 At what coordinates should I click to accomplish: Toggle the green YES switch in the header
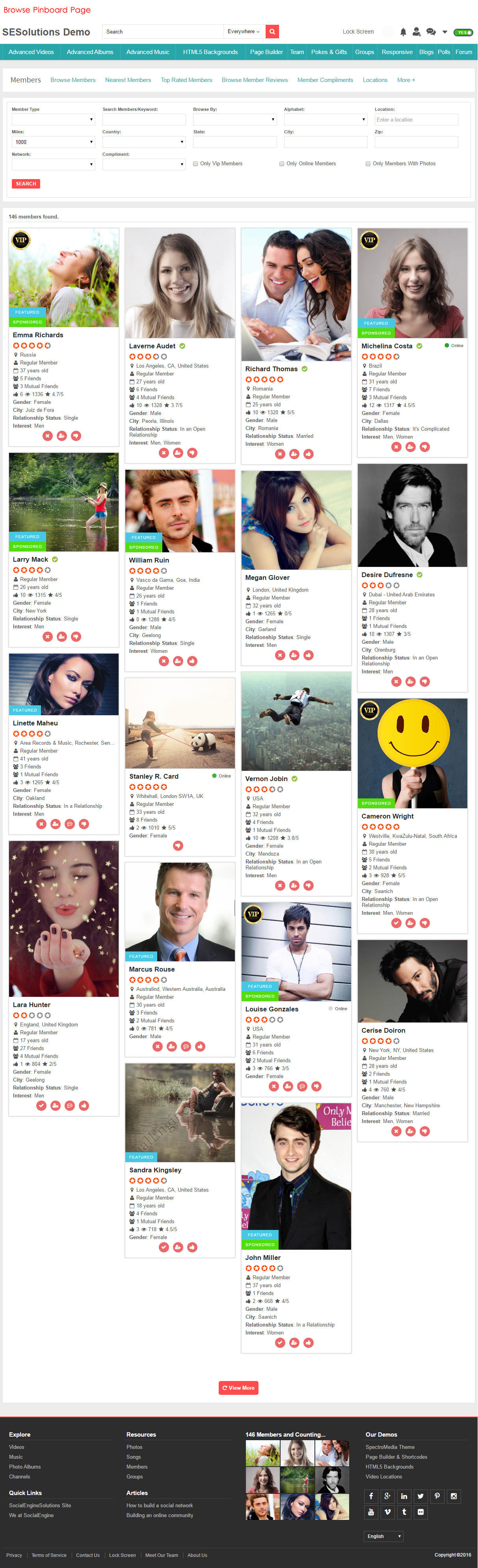464,32
